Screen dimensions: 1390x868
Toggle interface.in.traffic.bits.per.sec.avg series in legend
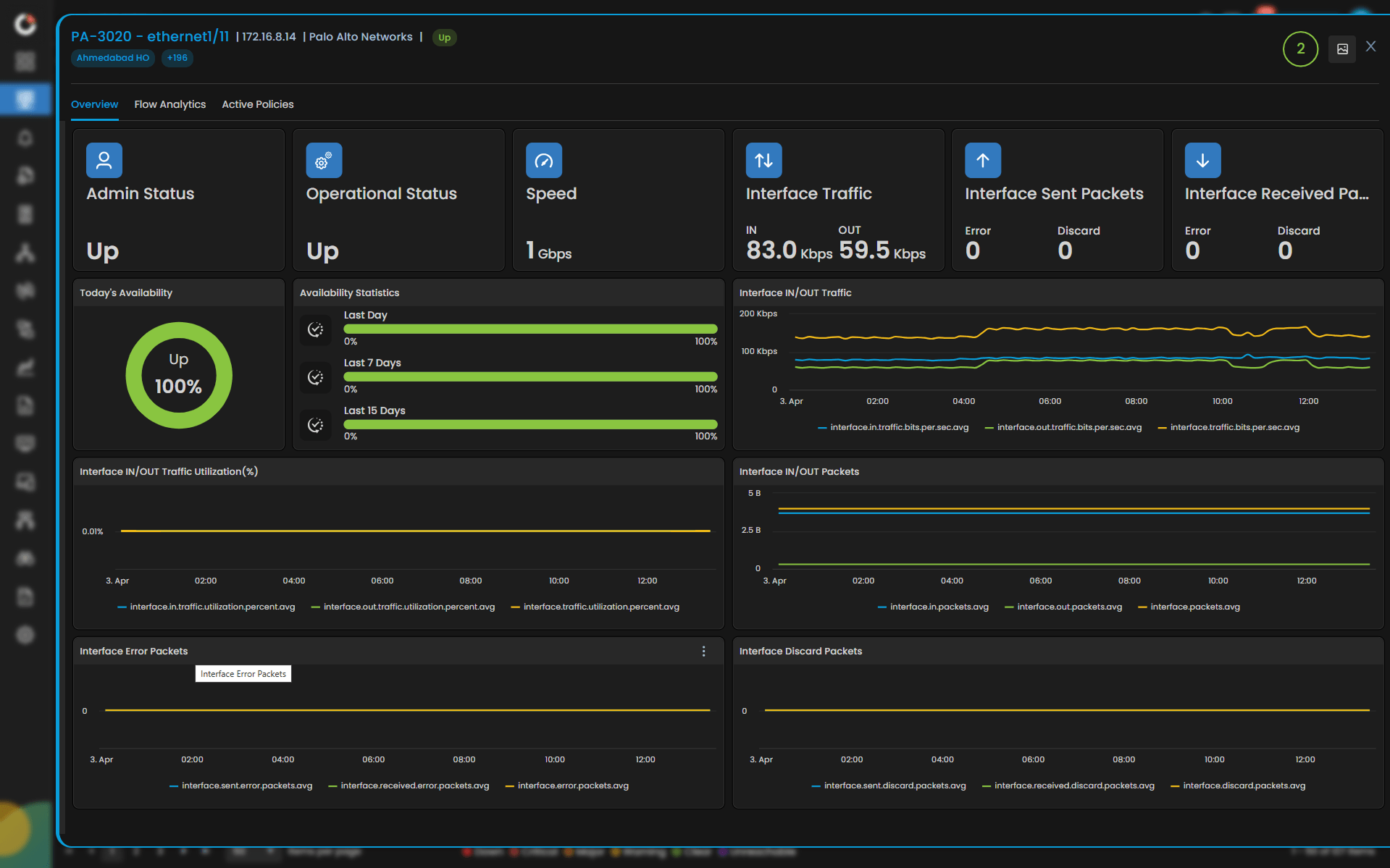tap(898, 427)
